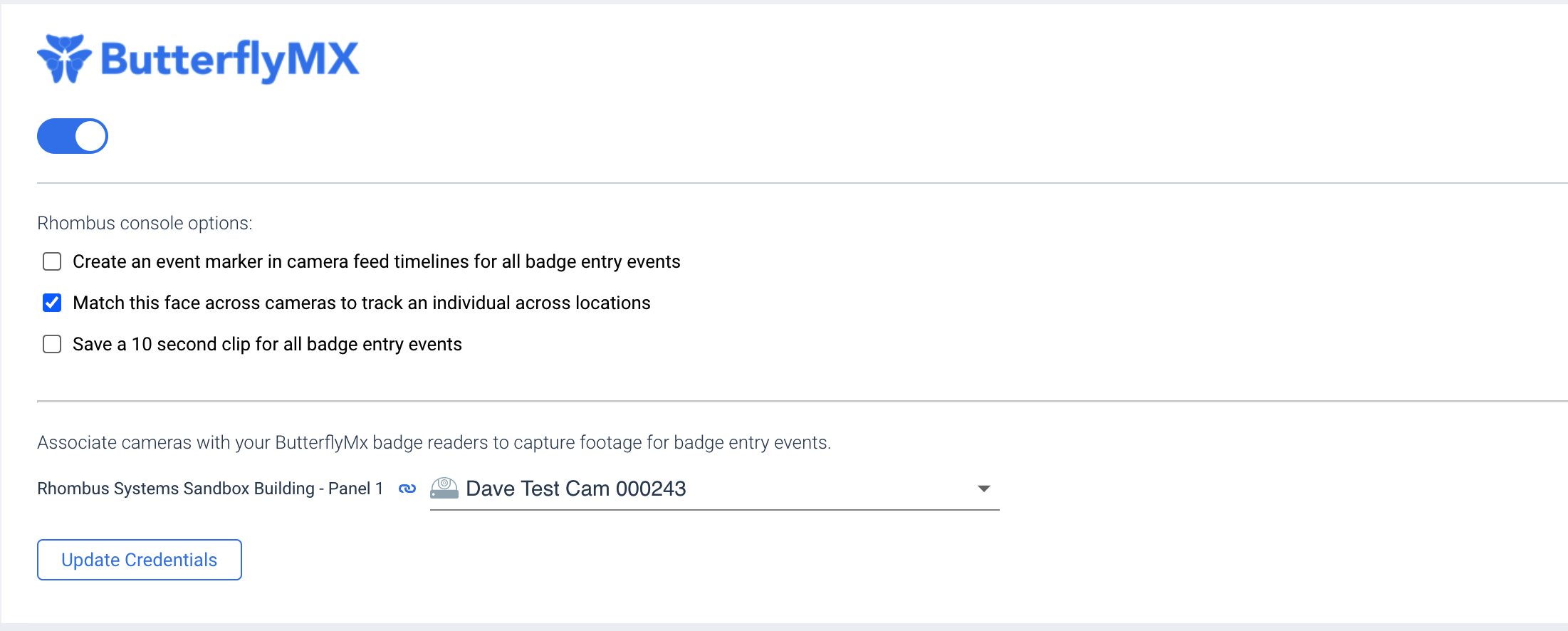Enable the event marker for badge entry checkbox

52,261
